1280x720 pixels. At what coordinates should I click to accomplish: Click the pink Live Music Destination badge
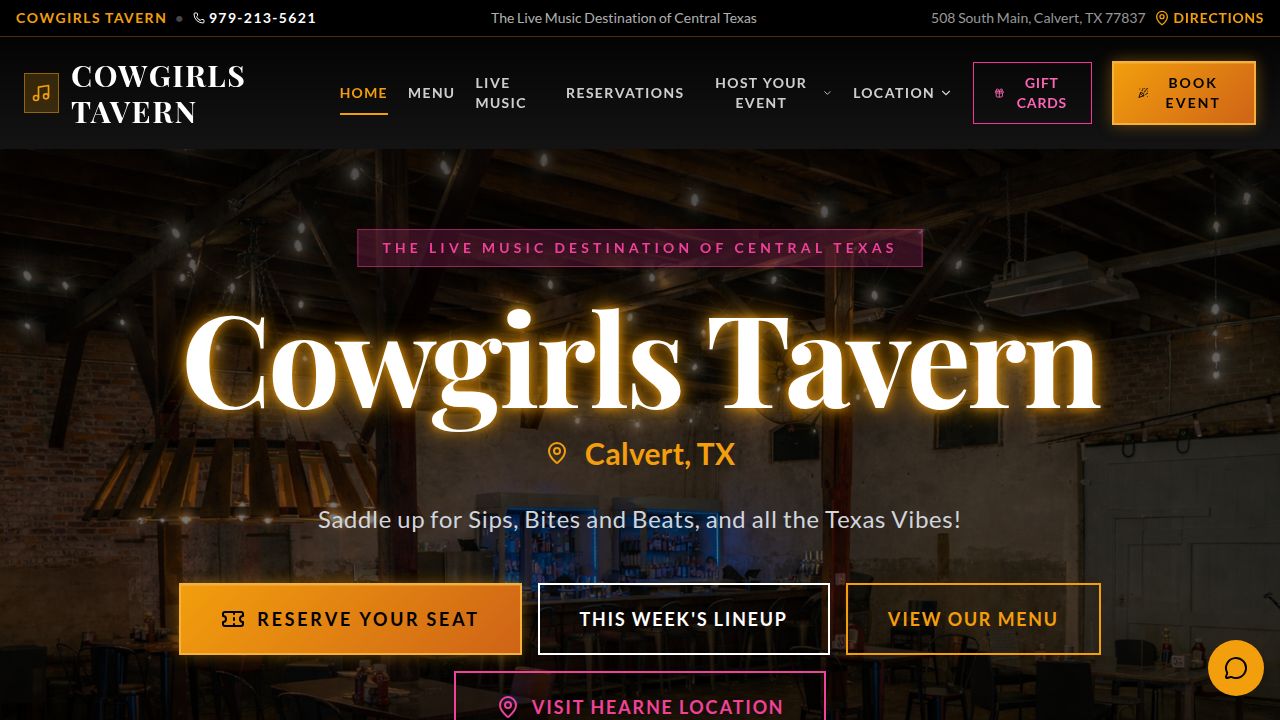(640, 248)
